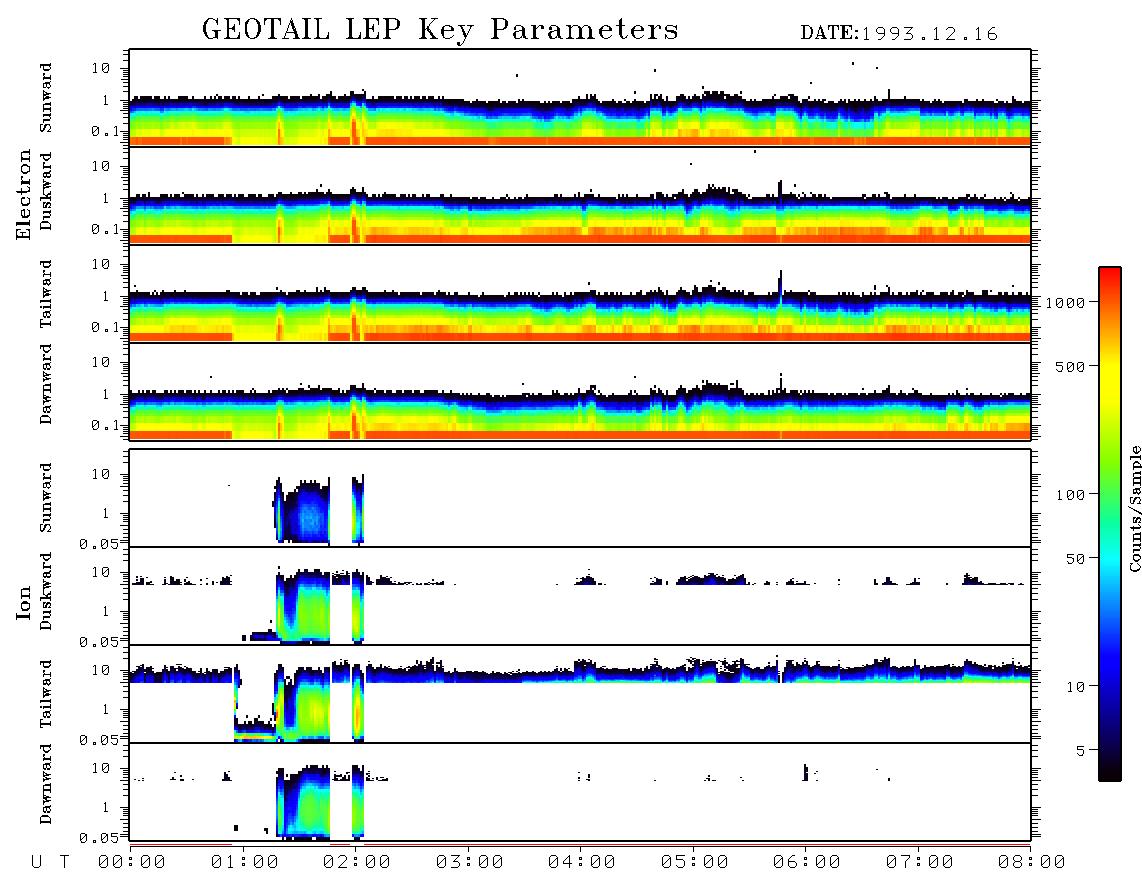Viewport: 1142px width, 880px height.
Task: Click the 07:00 time tick label
Action: [920, 863]
